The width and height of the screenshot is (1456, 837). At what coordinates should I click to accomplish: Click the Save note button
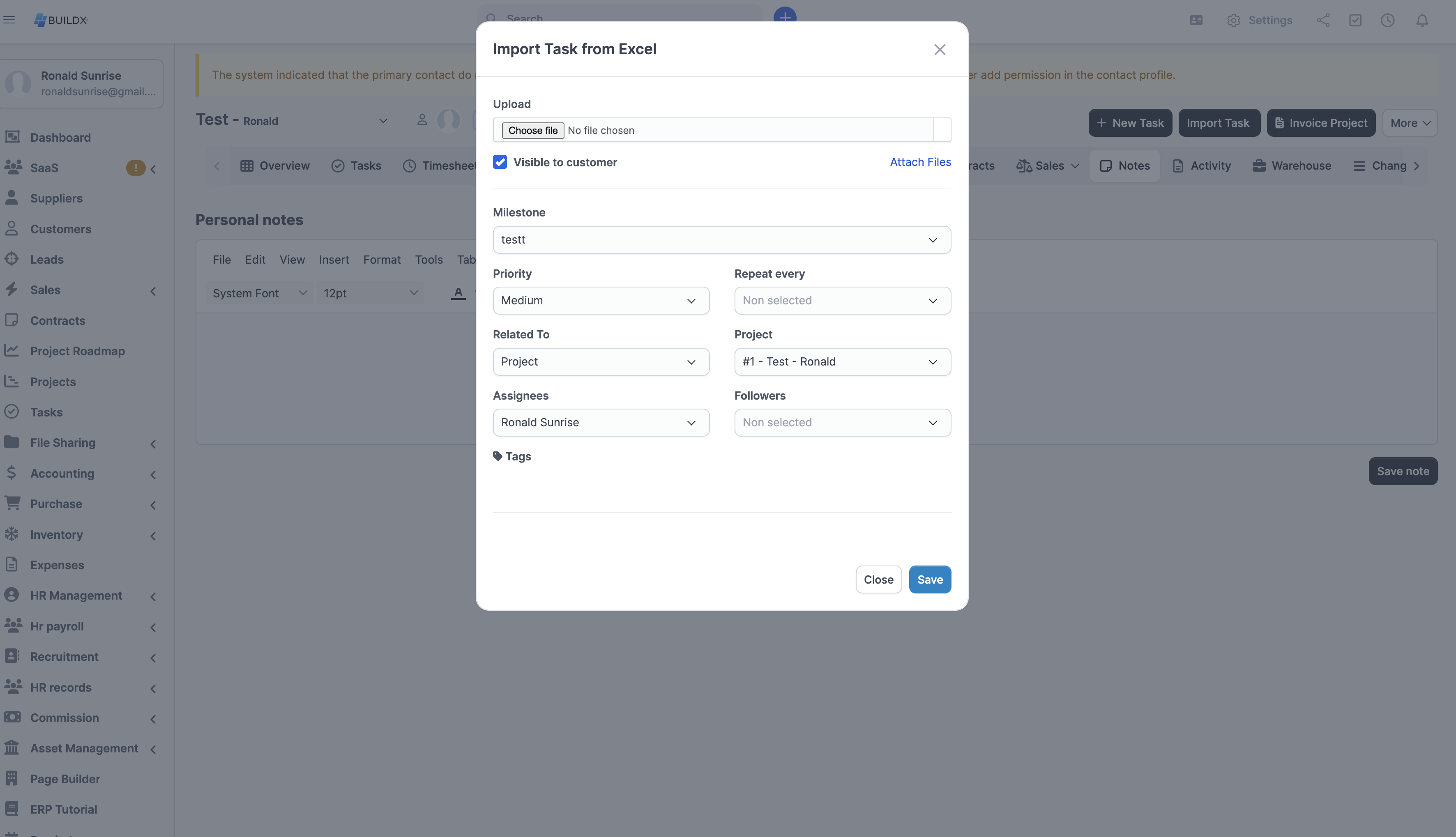tap(1403, 471)
